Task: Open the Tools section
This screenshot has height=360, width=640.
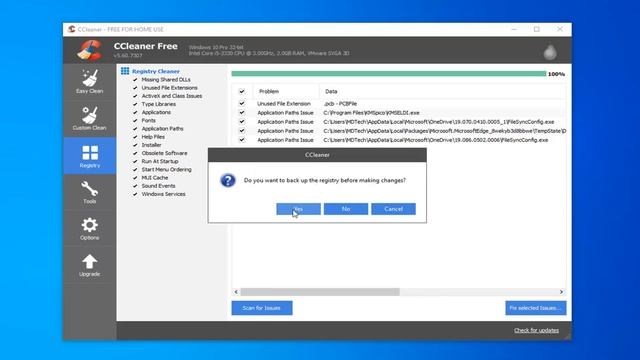Action: coord(89,192)
